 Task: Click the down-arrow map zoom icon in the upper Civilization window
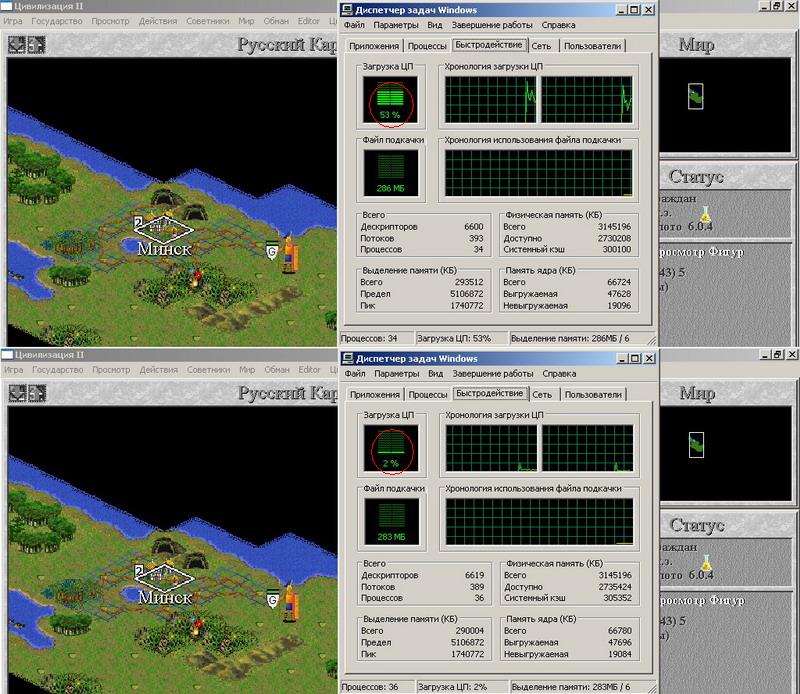click(x=17, y=45)
